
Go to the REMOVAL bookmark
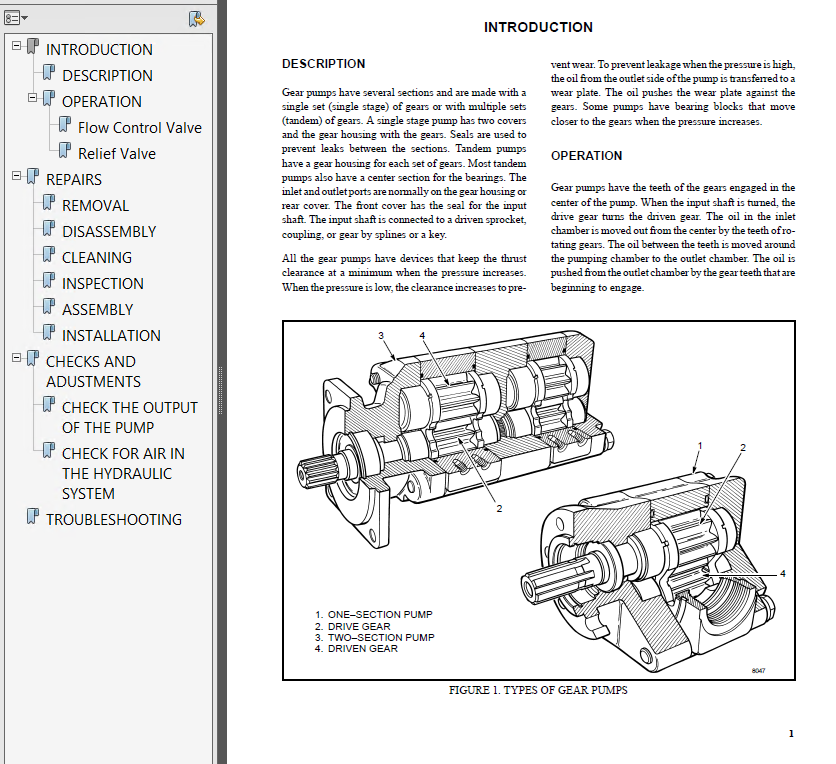tap(95, 206)
